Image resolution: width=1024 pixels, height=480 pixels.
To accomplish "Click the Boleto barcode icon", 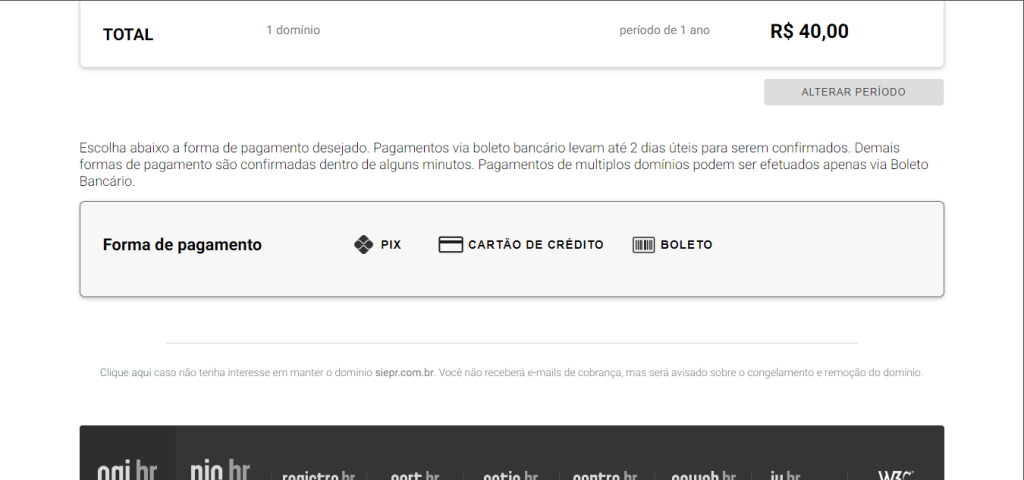I will click(643, 244).
